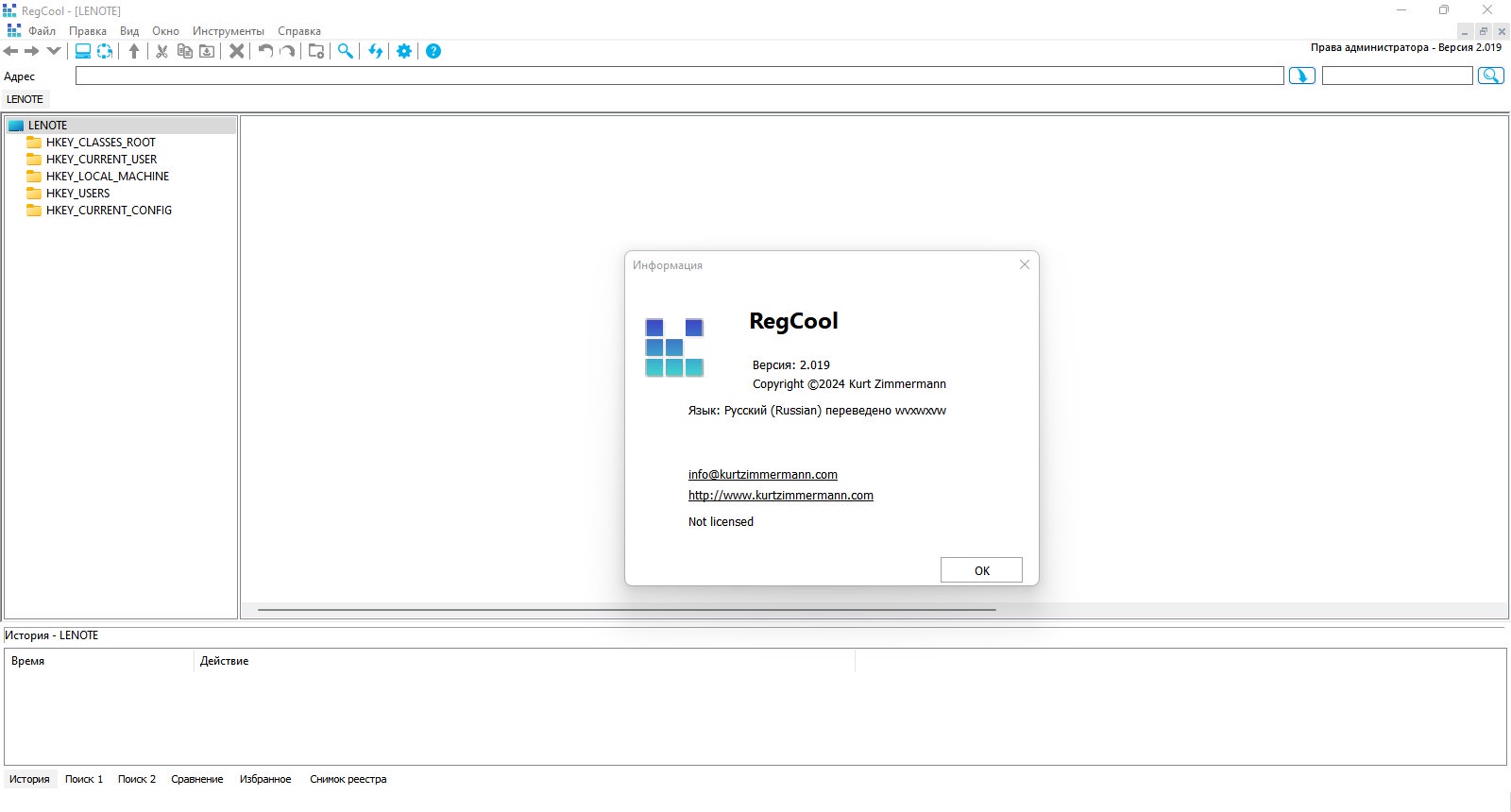Go back using the left arrow toolbar icon
The width and height of the screenshot is (1511, 812).
tap(11, 51)
